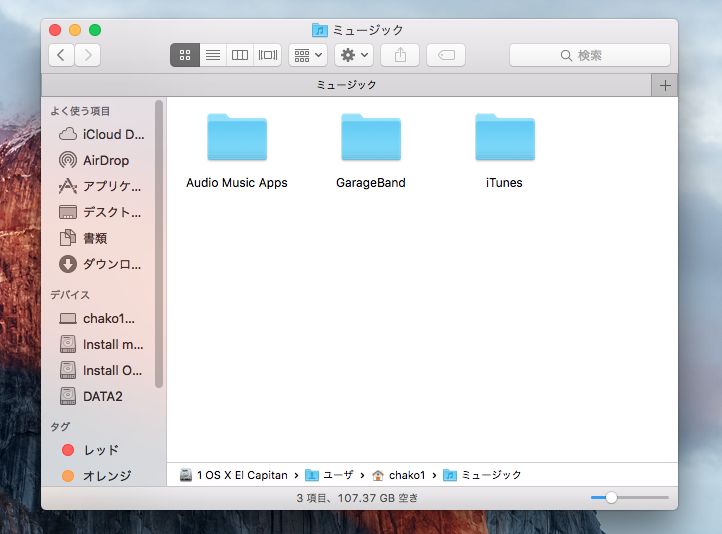Open the gear action menu
This screenshot has width=722, height=534.
point(354,55)
